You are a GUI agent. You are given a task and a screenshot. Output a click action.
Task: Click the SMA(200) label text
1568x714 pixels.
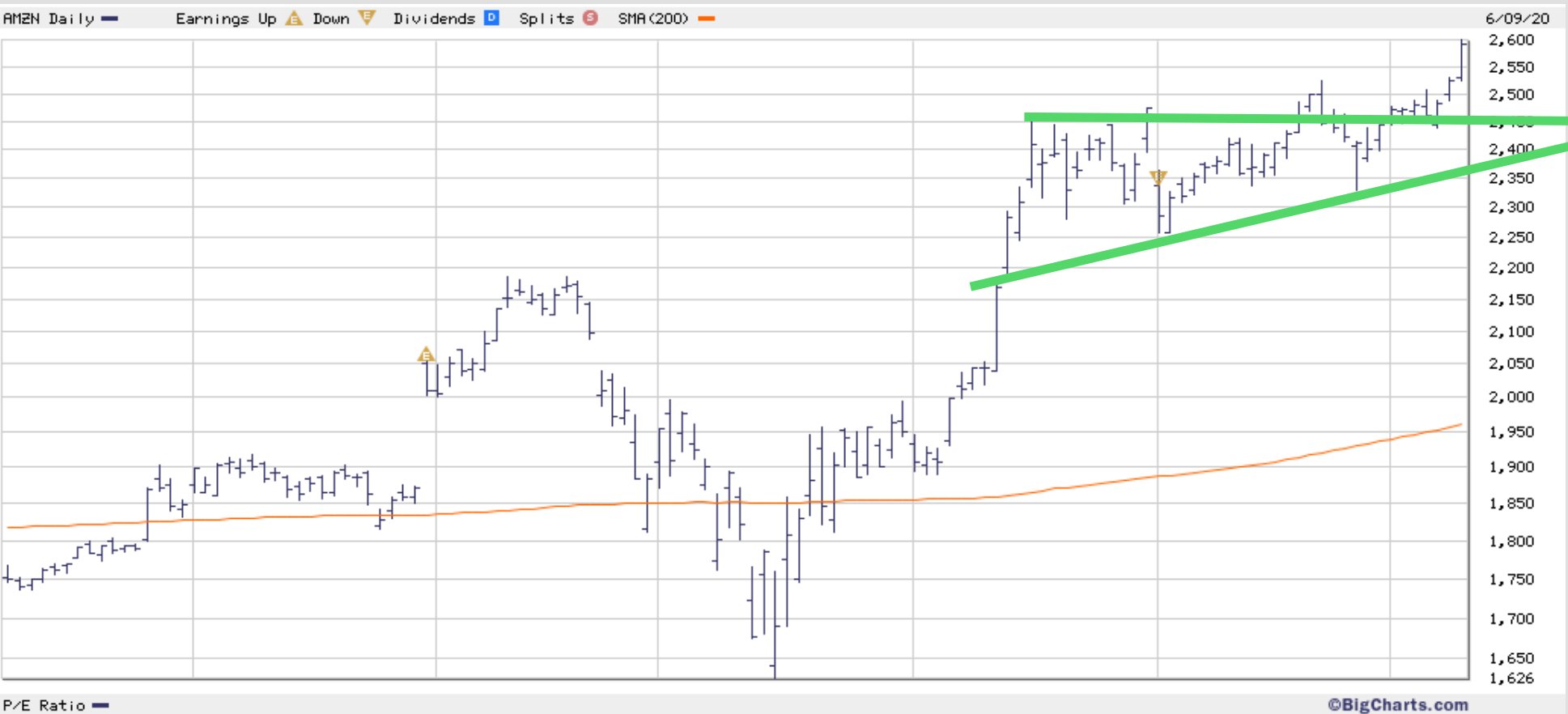click(653, 19)
